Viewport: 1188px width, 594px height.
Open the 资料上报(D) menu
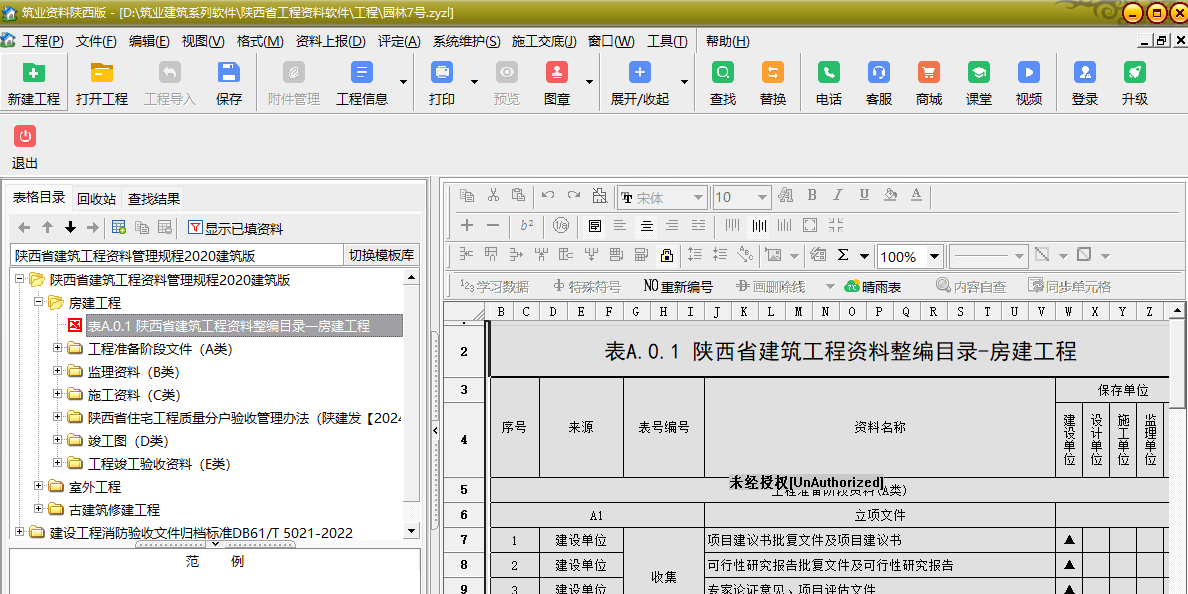tap(330, 41)
